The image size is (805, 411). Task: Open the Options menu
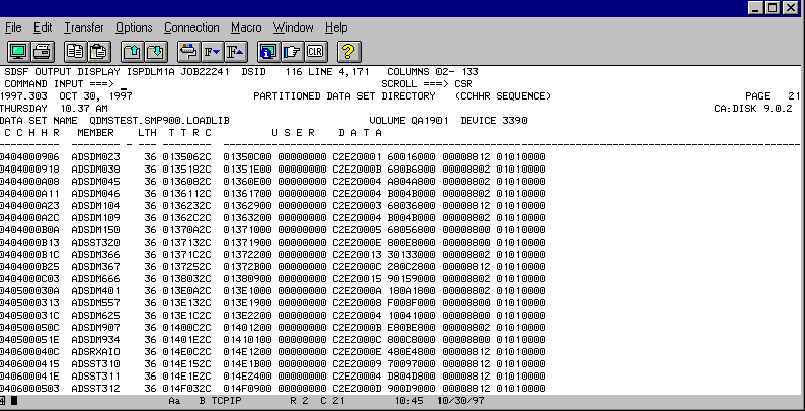134,28
